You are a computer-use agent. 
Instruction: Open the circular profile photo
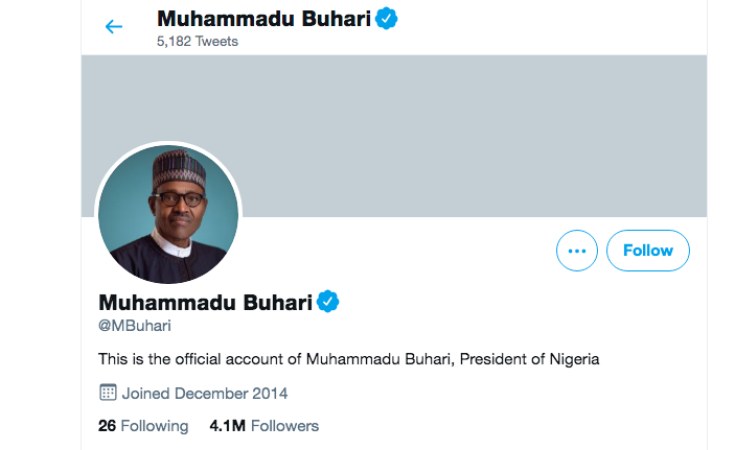168,215
